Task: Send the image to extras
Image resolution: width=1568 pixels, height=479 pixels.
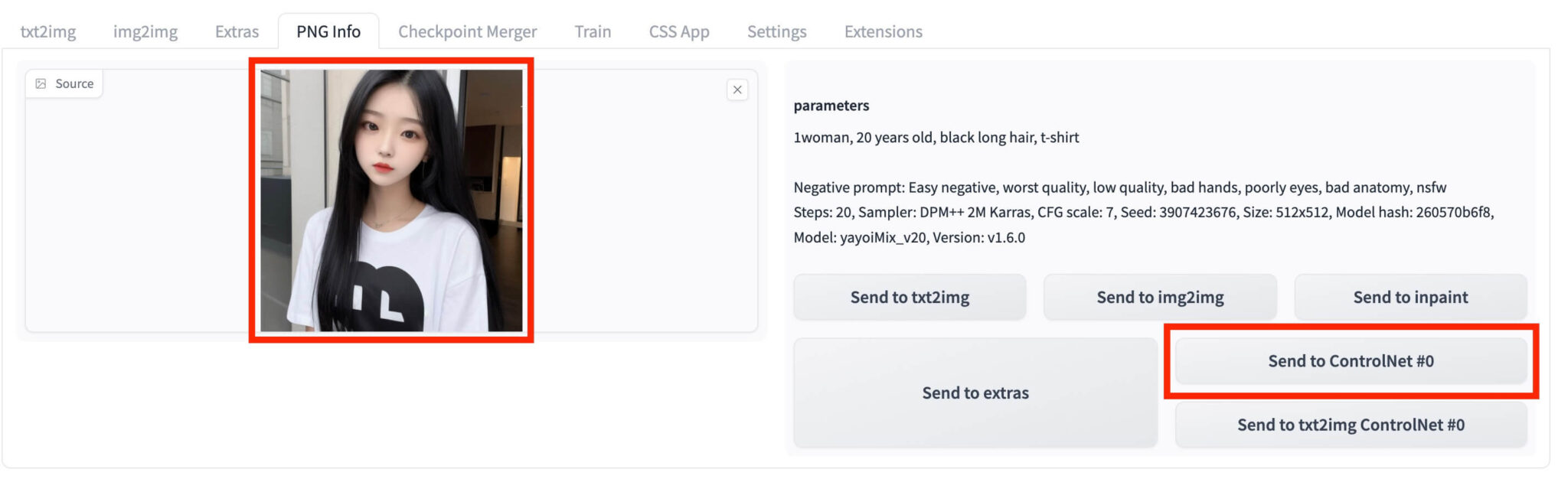Action: click(x=976, y=392)
